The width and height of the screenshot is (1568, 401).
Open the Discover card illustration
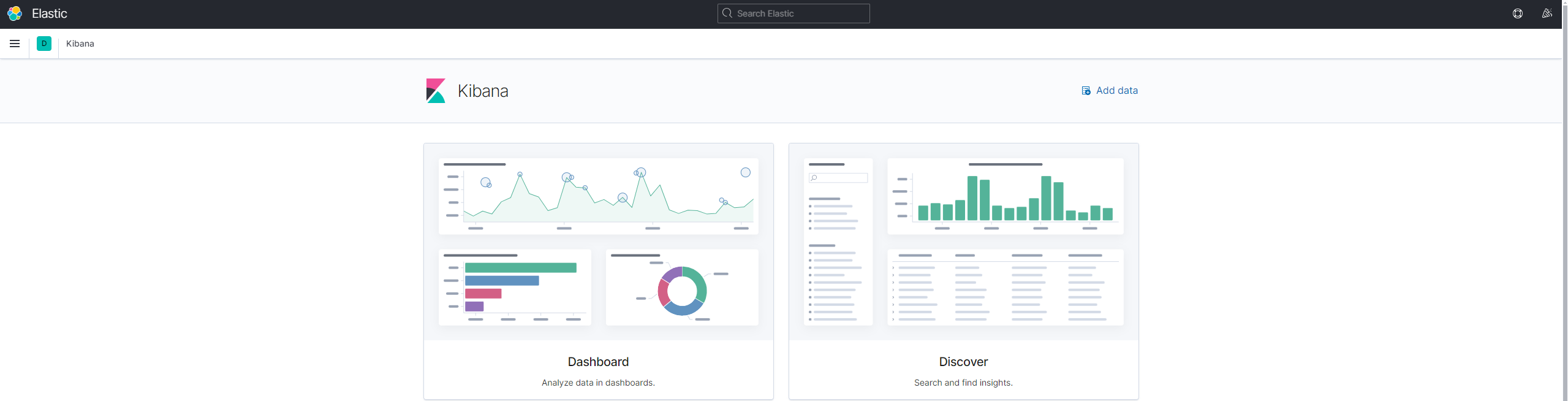(x=964, y=242)
